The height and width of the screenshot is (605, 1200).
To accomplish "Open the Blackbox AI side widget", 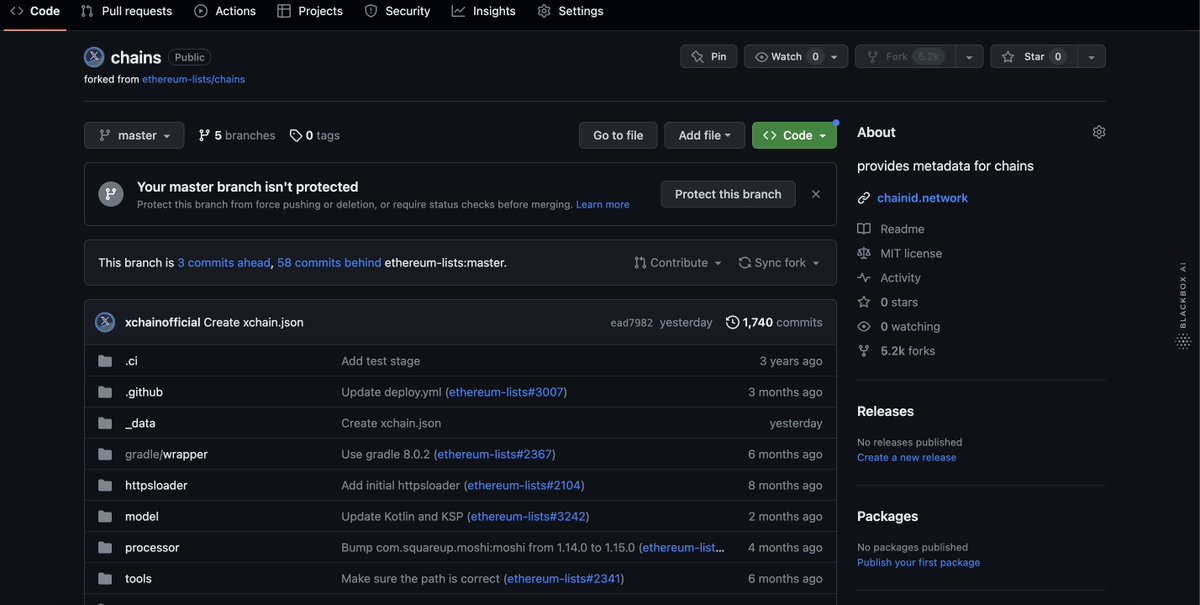I will pos(1183,307).
